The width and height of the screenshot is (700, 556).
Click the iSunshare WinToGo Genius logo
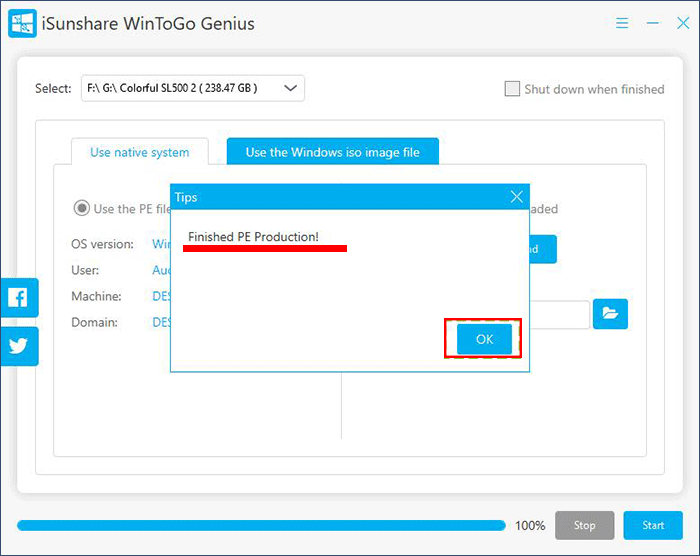(24, 23)
